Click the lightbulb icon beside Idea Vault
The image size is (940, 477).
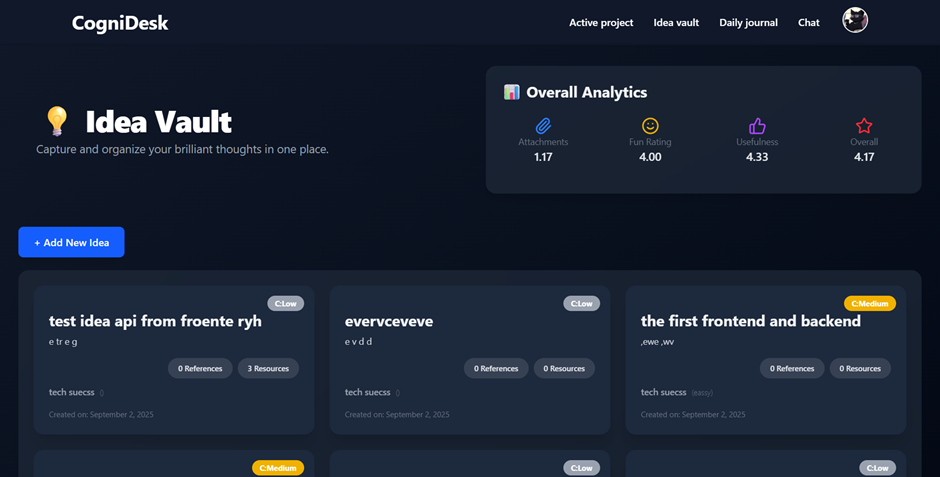click(57, 122)
